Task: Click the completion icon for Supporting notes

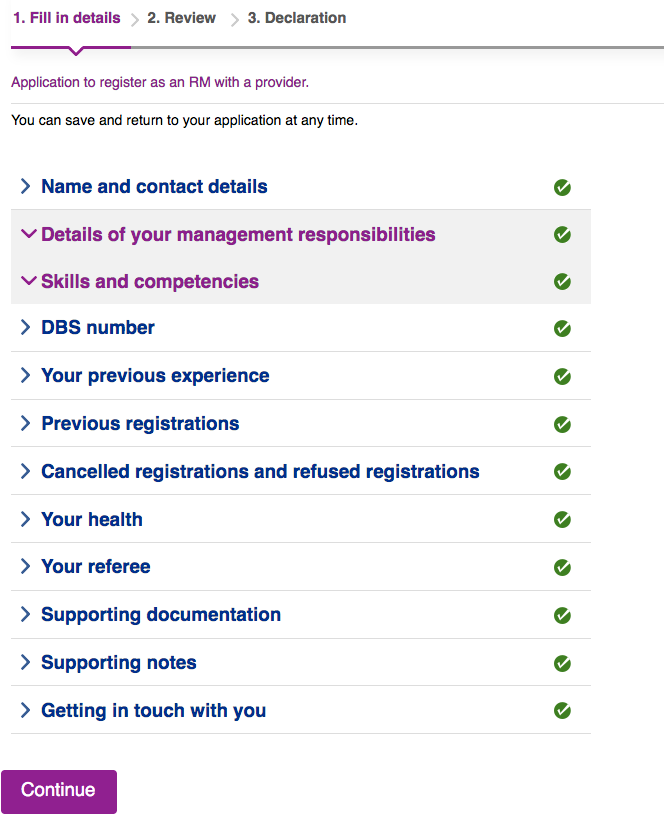Action: (x=562, y=663)
